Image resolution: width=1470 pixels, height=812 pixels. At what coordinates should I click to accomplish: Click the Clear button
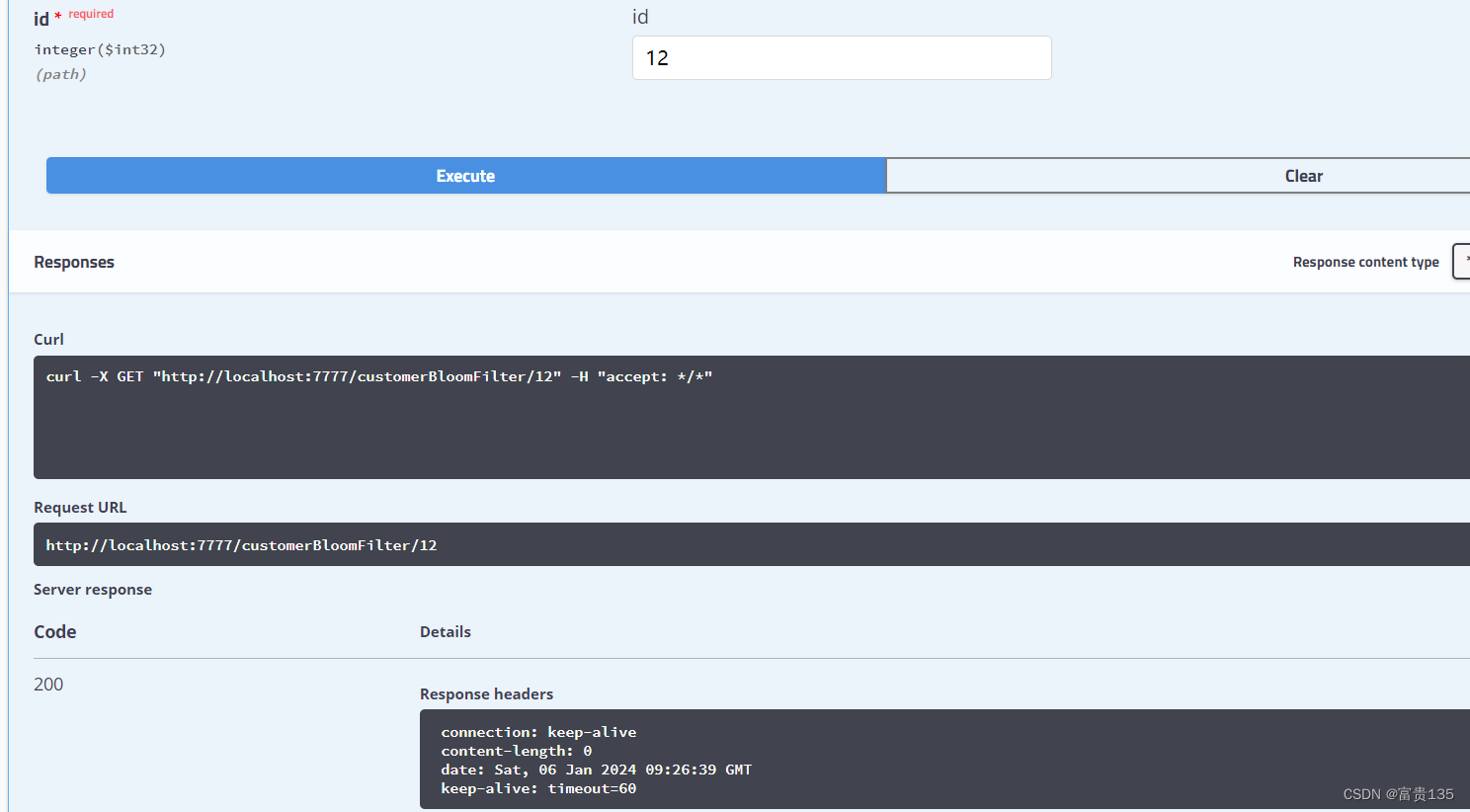(1178, 176)
